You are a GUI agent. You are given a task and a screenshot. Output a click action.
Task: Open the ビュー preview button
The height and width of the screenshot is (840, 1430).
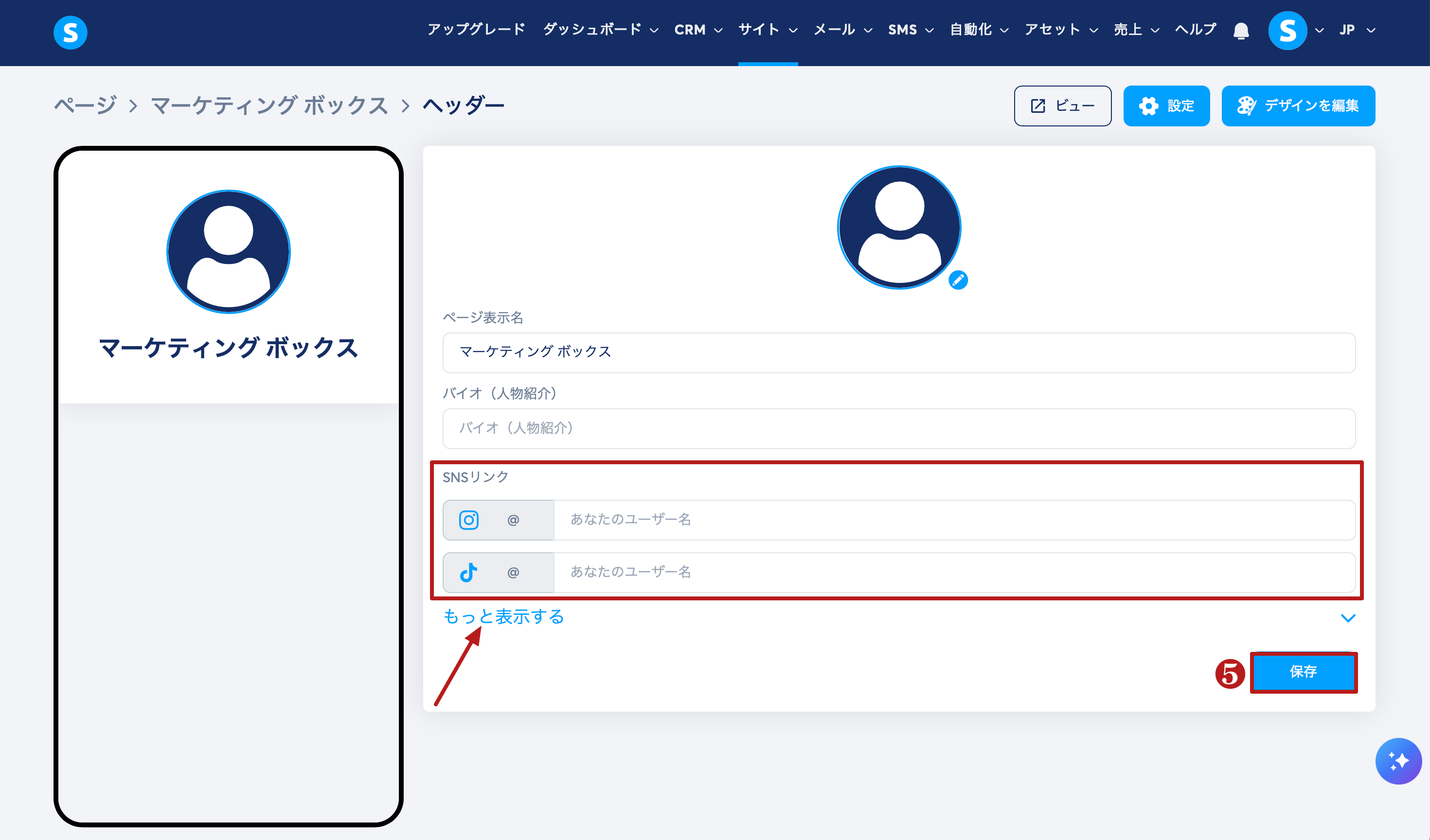(x=1062, y=106)
